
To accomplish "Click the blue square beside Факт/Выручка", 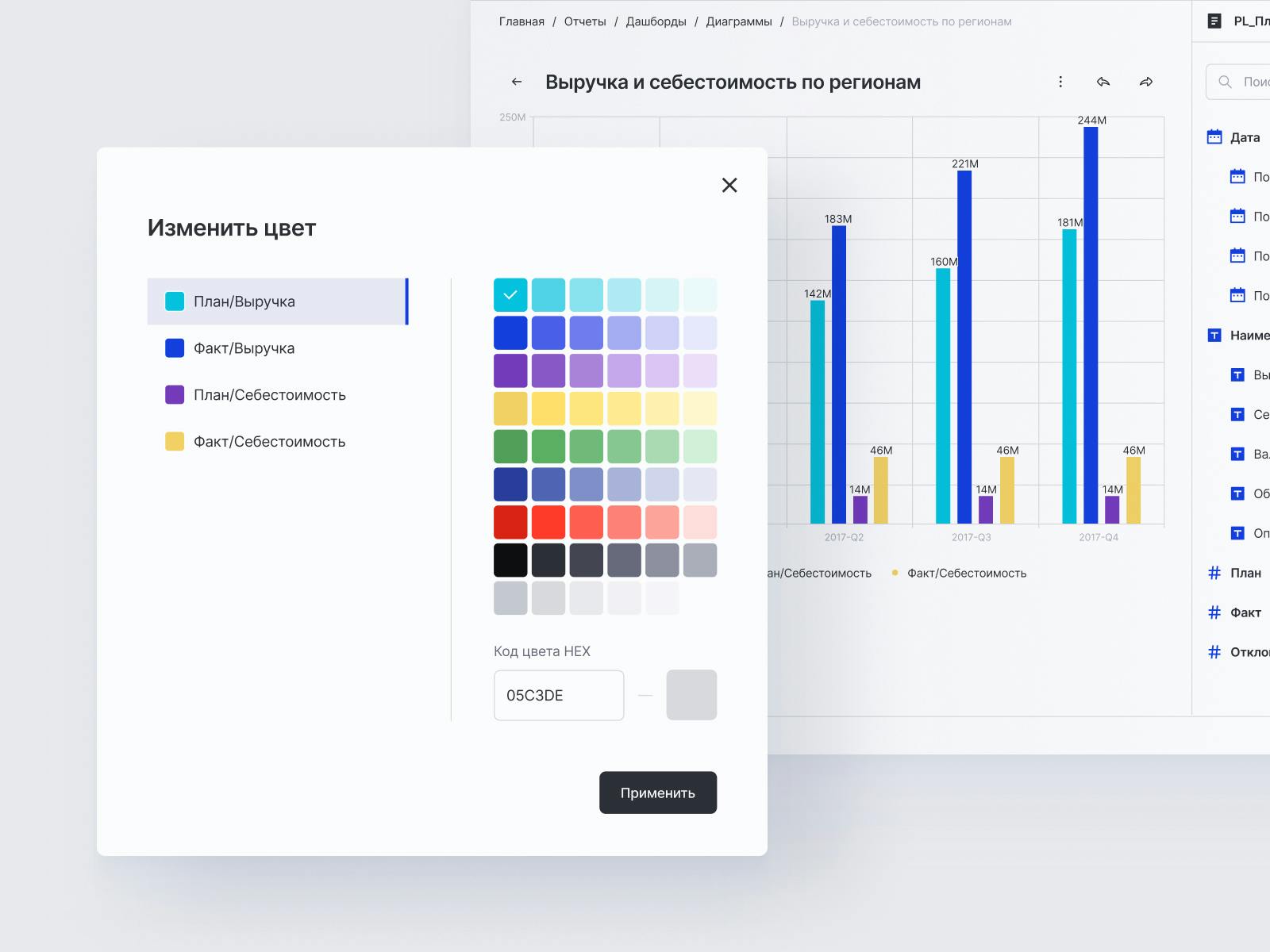I will pyautogui.click(x=175, y=348).
